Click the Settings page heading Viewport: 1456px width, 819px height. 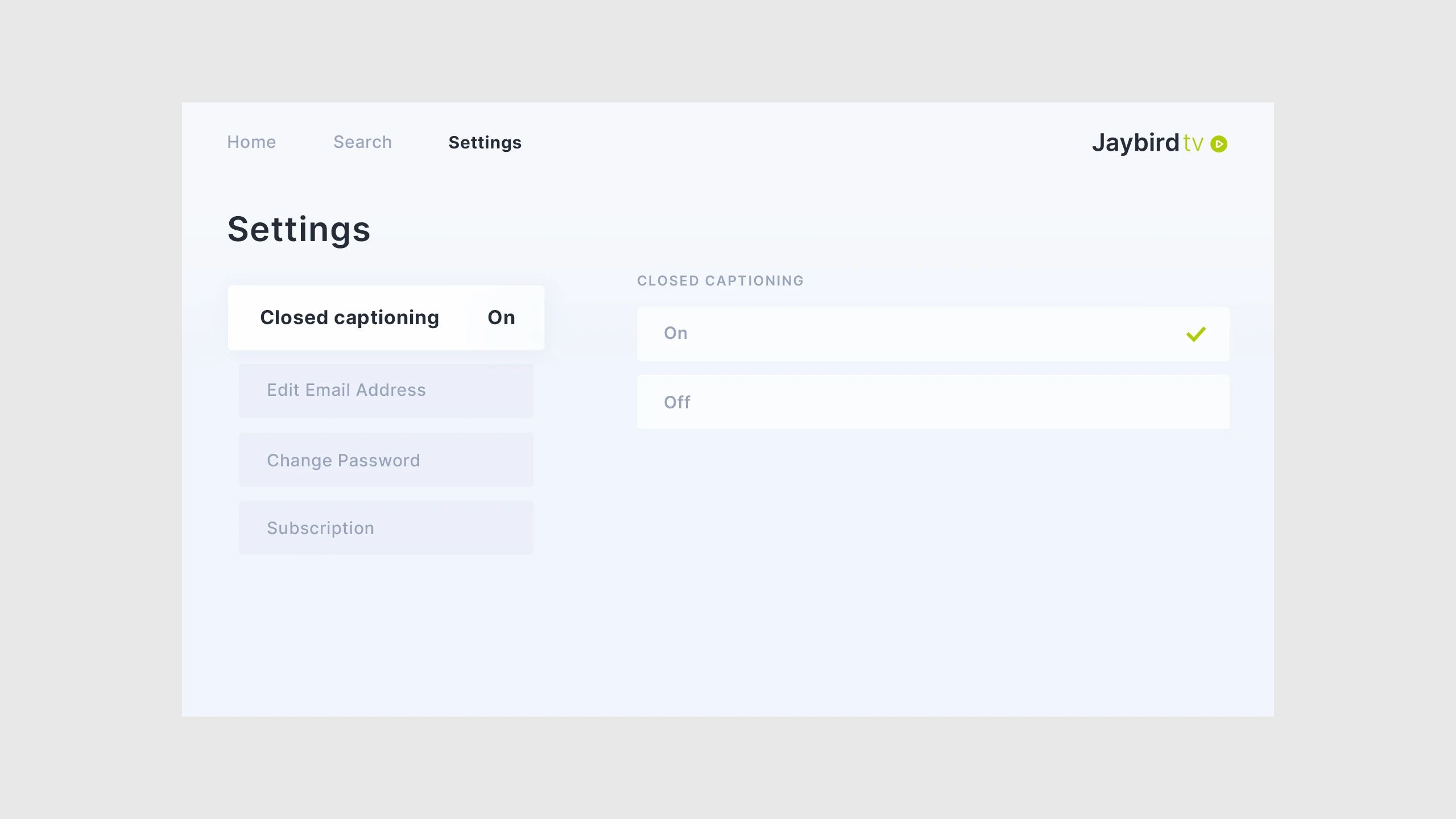point(299,229)
